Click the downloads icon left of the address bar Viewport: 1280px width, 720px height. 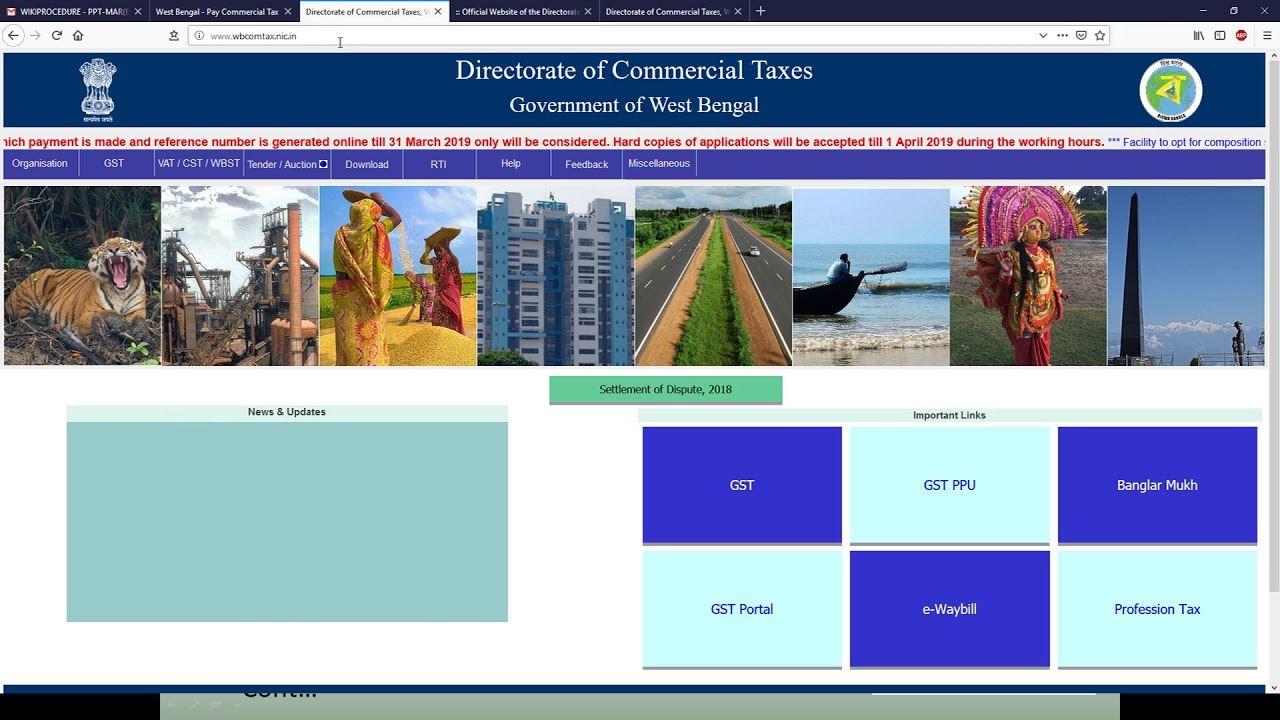[x=174, y=35]
